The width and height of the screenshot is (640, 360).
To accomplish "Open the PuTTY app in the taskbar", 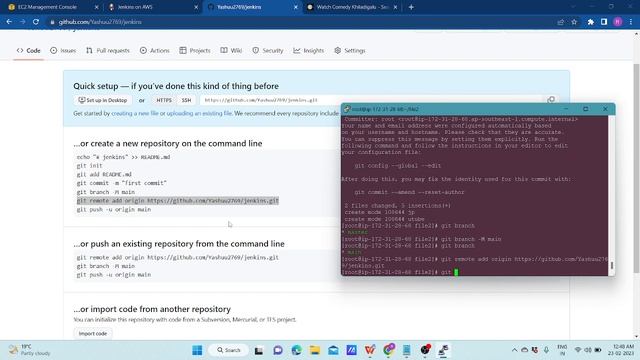I will 443,350.
